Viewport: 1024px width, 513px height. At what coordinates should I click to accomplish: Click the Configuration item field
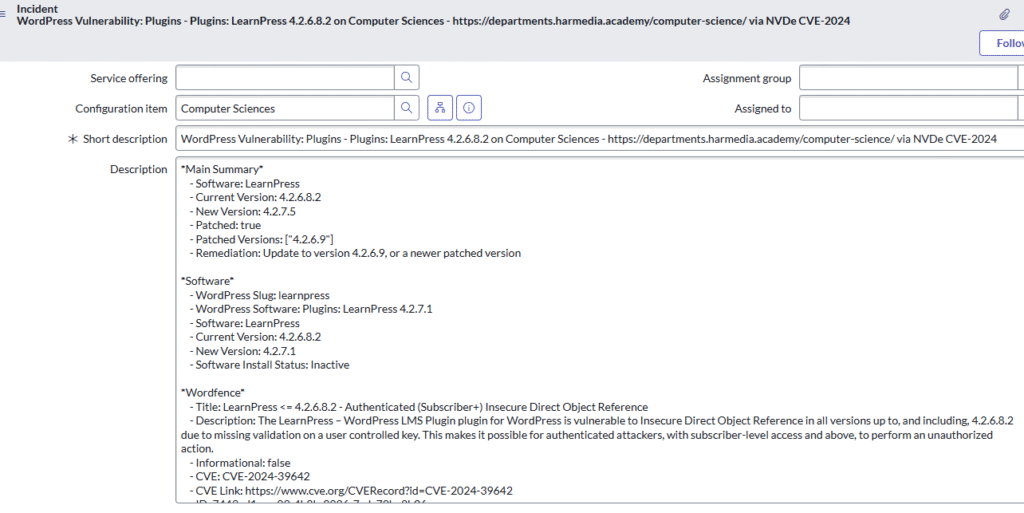[x=285, y=108]
